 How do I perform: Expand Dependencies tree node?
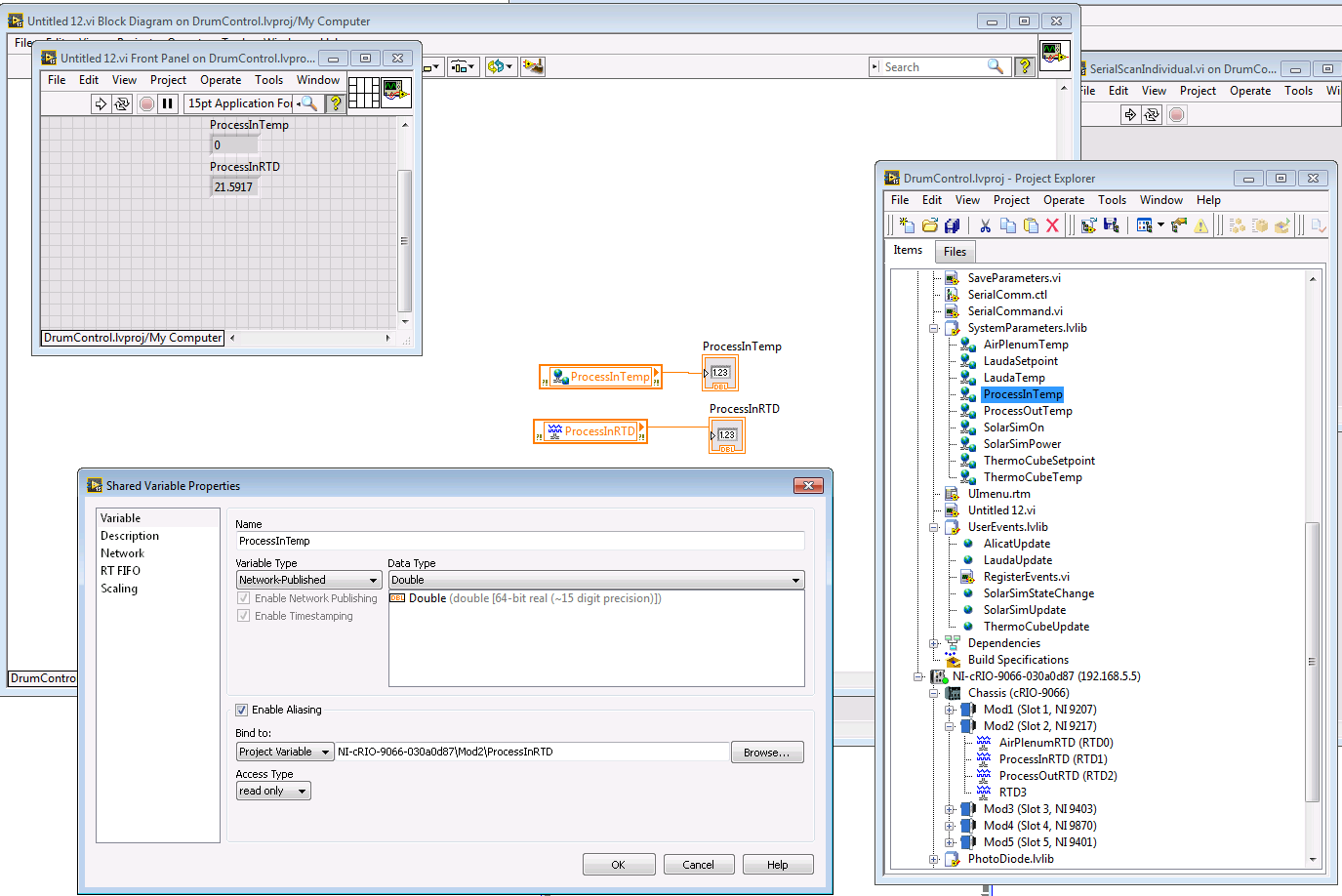point(934,643)
